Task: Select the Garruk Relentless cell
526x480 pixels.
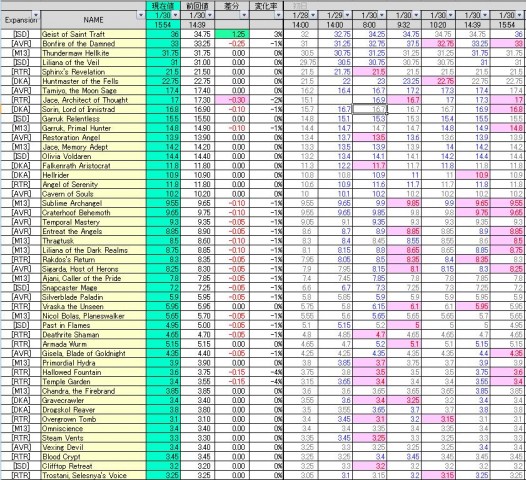Action: [x=93, y=118]
